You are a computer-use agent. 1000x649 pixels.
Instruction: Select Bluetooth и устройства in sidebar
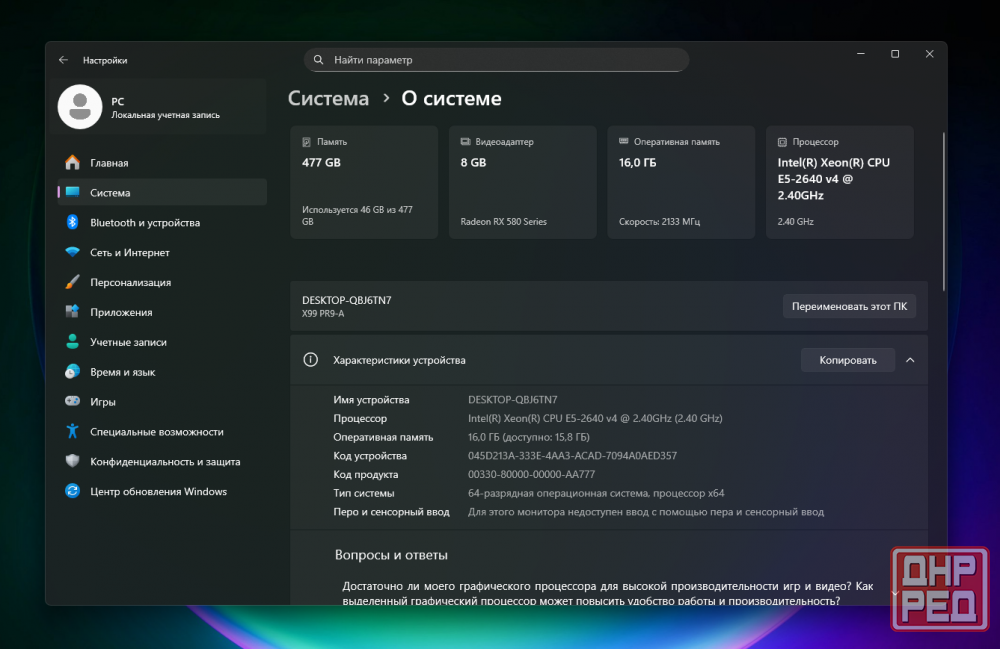click(x=162, y=222)
